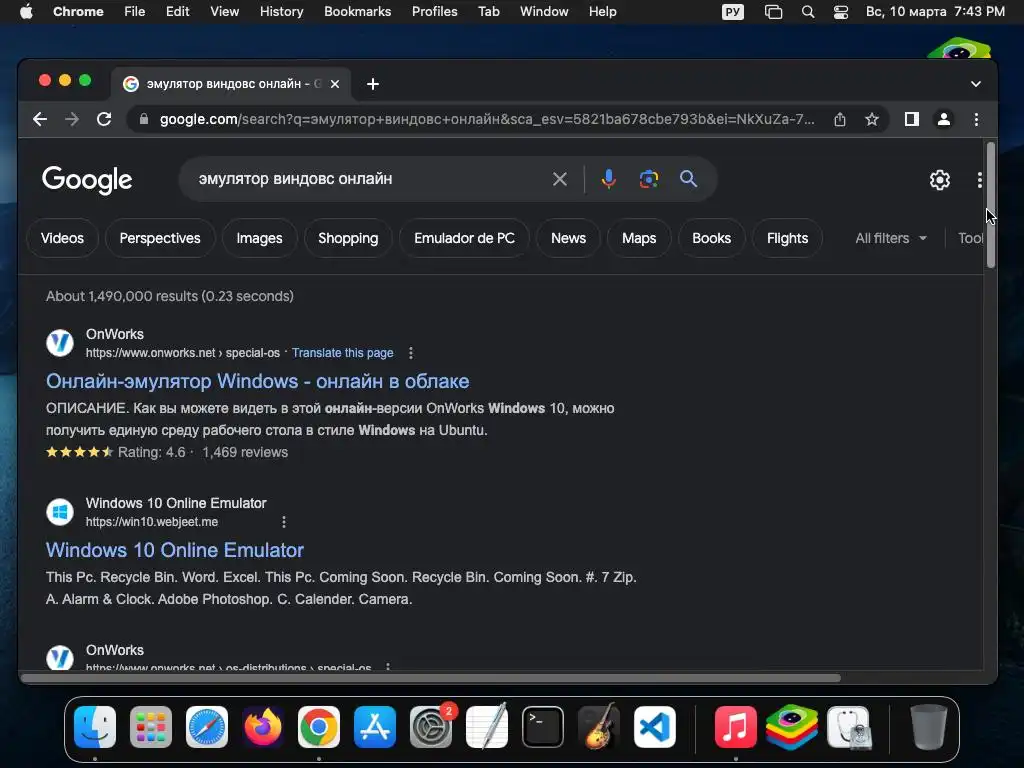Clear the Google search box with X
Screen dimensions: 1024x768
click(x=560, y=179)
